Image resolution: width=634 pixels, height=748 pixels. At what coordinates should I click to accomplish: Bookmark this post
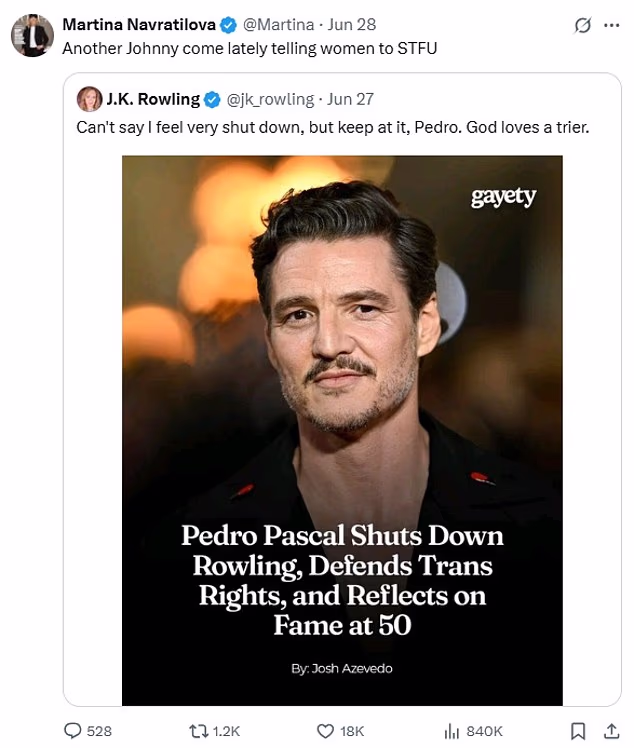577,731
